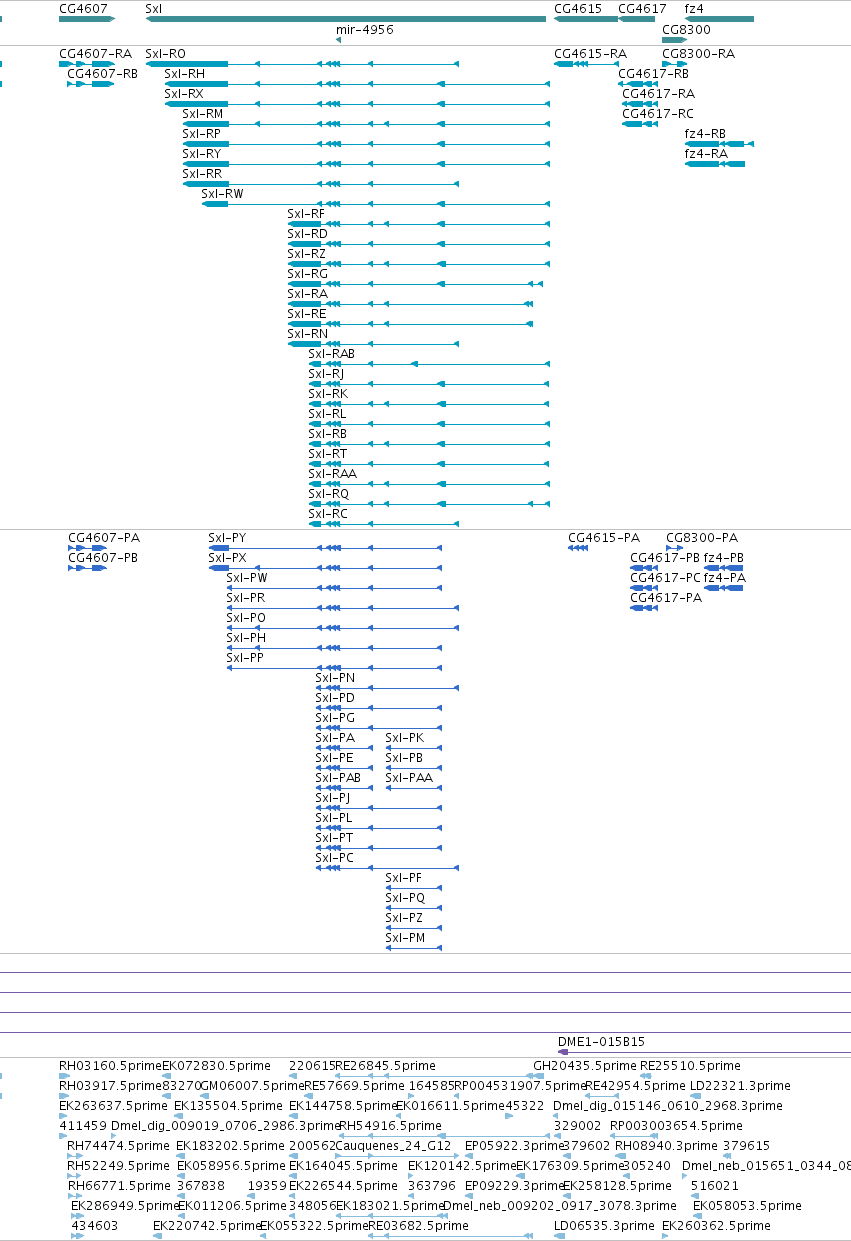Click the Sxl-RAA transcript label

coord(332,473)
